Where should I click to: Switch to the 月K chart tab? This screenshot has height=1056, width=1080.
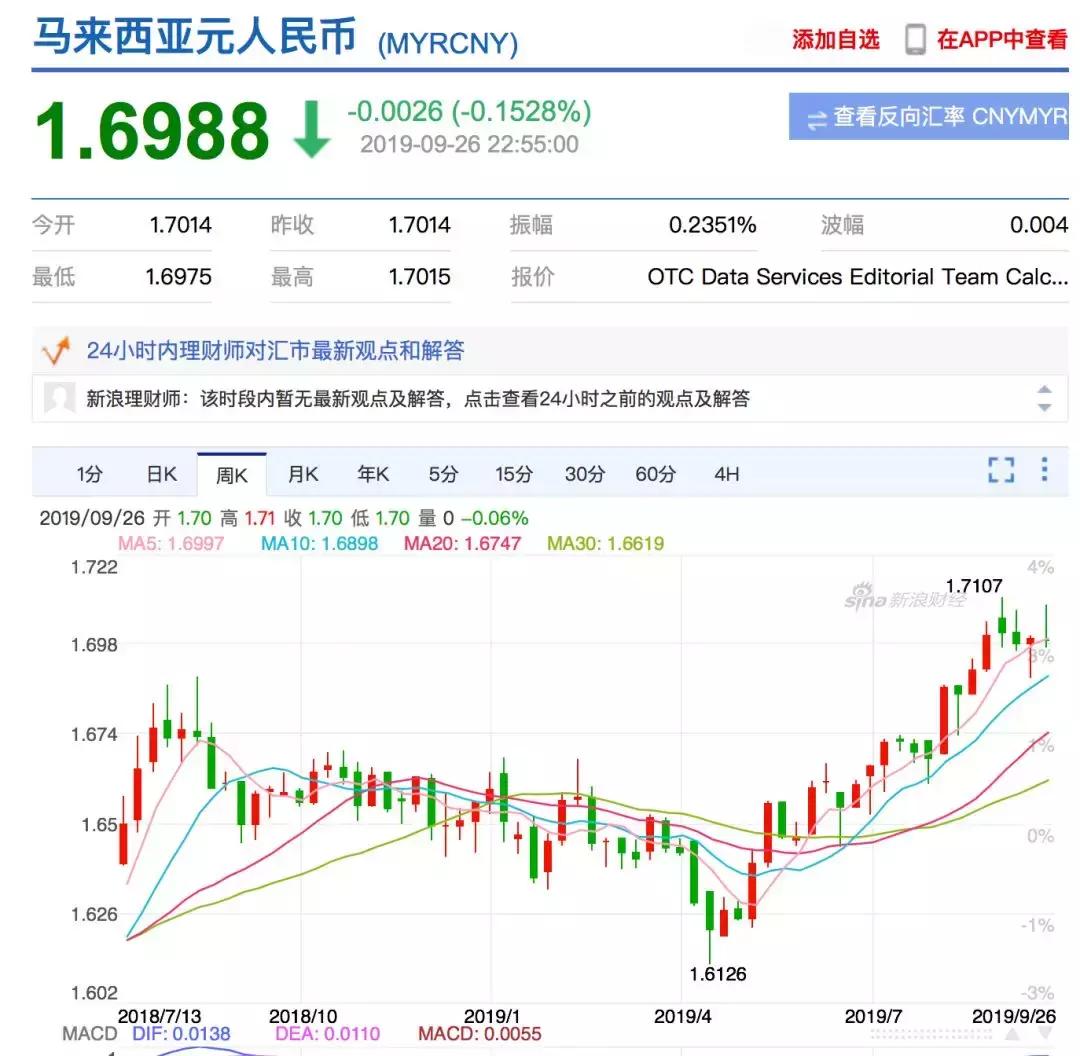tap(302, 473)
